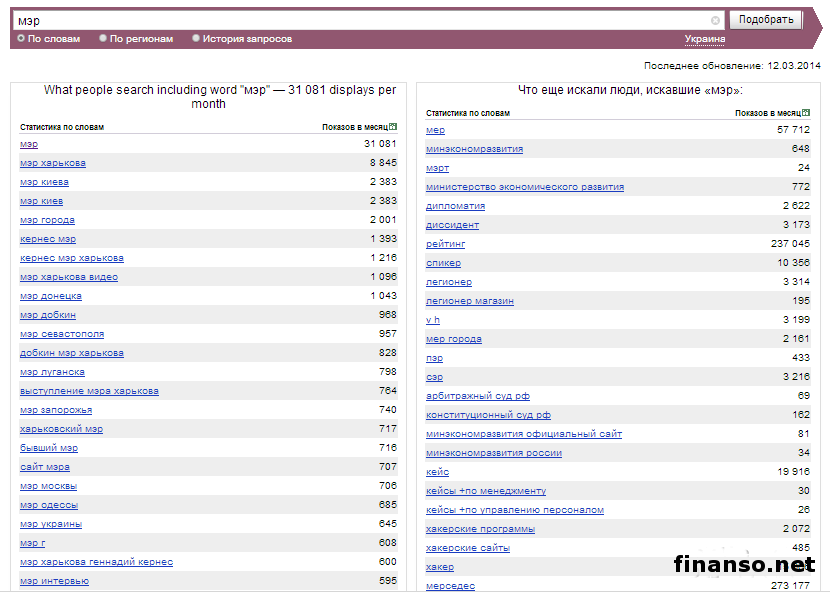830x592 pixels.
Task: Open 'мэр харькова геннадий кернес' link
Action: click(x=96, y=562)
